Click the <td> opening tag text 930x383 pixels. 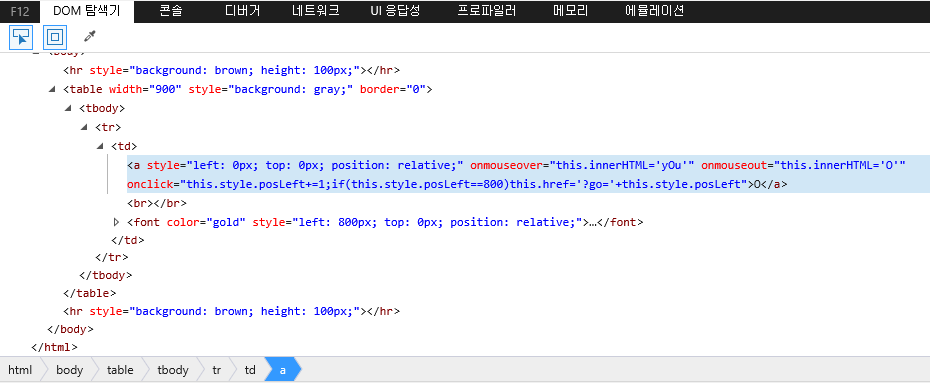coord(124,146)
